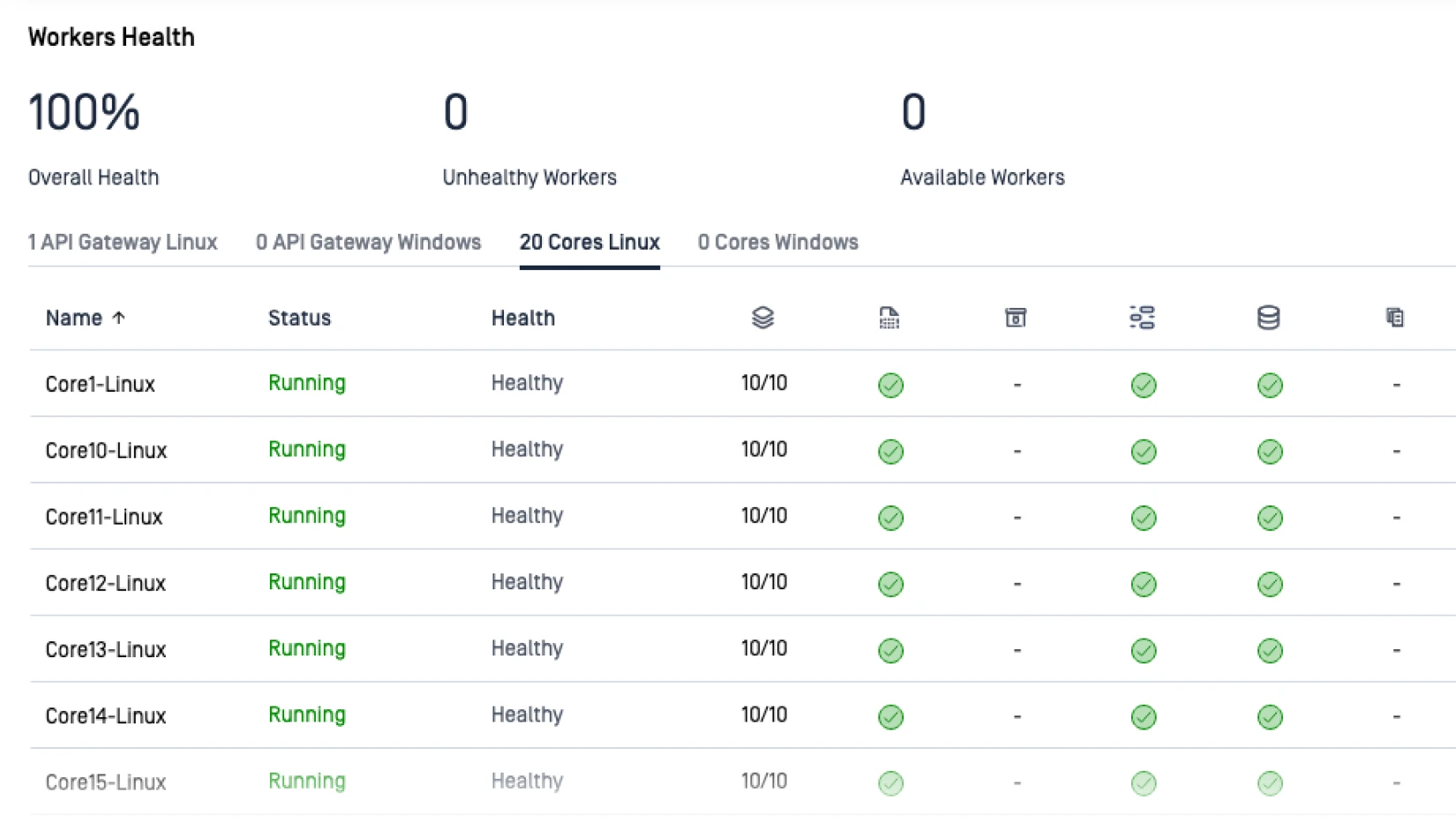Viewport: 1456px width, 831px height.
Task: Switch to the 0 Cores Windows tab
Action: pos(777,243)
